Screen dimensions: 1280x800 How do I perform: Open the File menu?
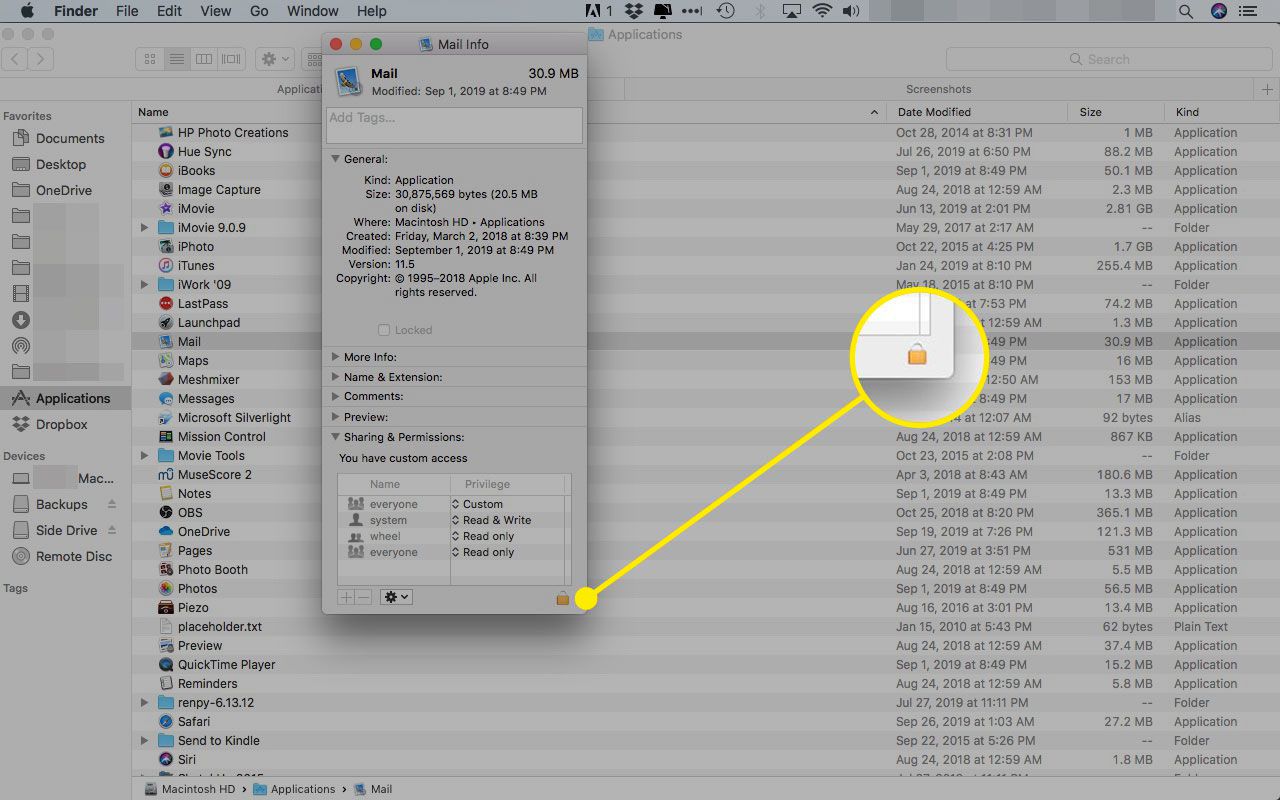point(127,11)
